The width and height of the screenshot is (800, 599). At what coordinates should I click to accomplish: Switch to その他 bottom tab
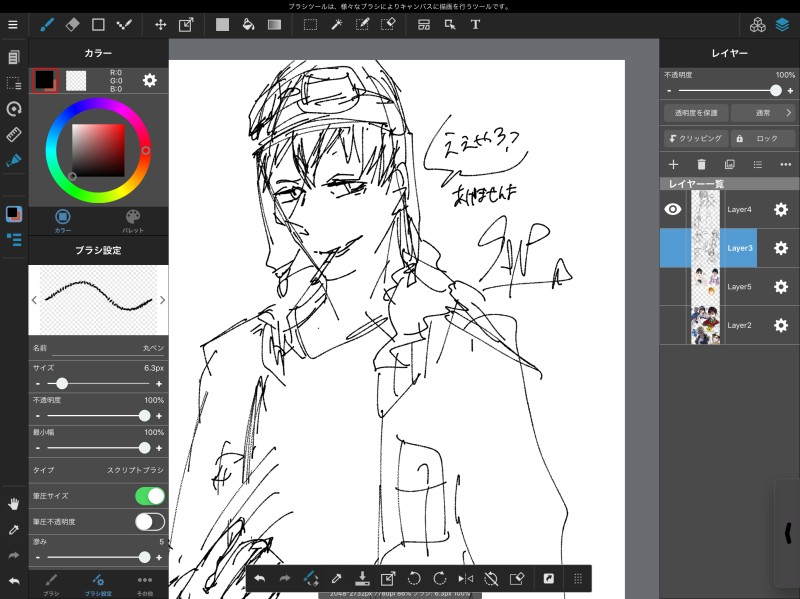(145, 585)
